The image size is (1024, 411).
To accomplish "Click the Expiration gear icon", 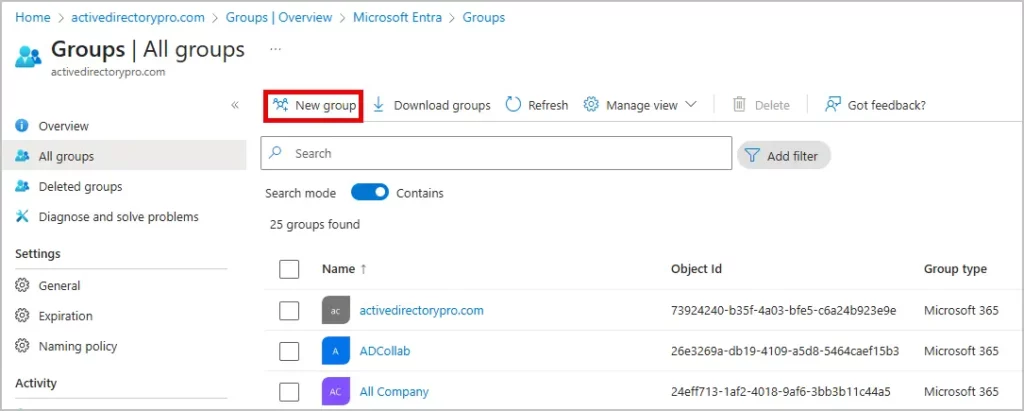I will click(x=22, y=316).
